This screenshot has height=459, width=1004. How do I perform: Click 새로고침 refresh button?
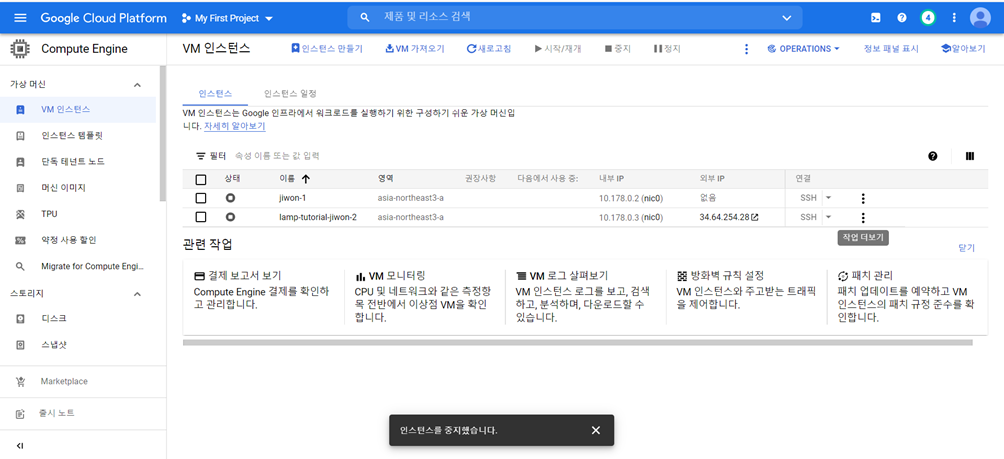click(489, 49)
